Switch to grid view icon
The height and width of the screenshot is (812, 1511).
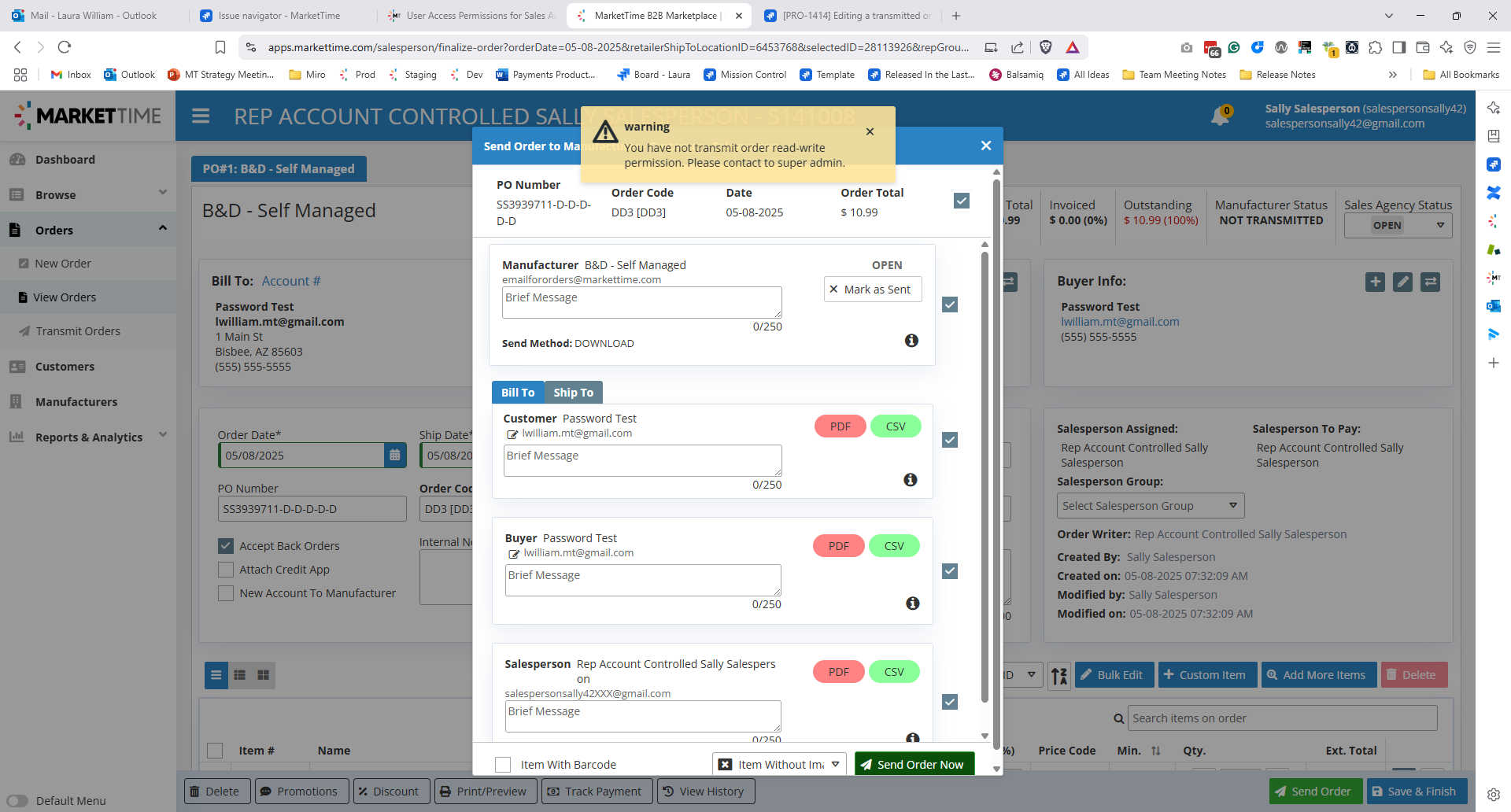point(264,675)
